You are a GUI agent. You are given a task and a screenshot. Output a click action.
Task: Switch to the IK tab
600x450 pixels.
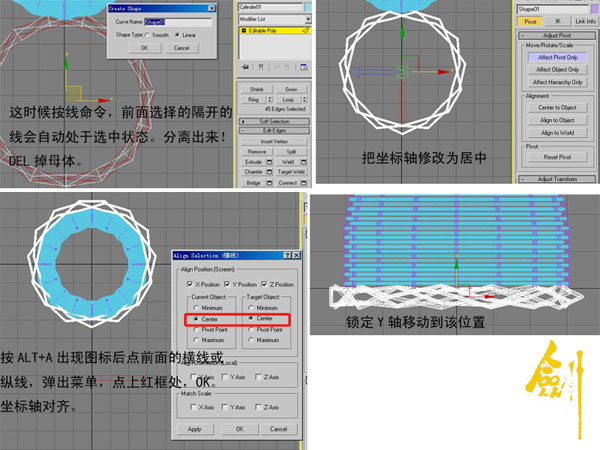tap(558, 21)
